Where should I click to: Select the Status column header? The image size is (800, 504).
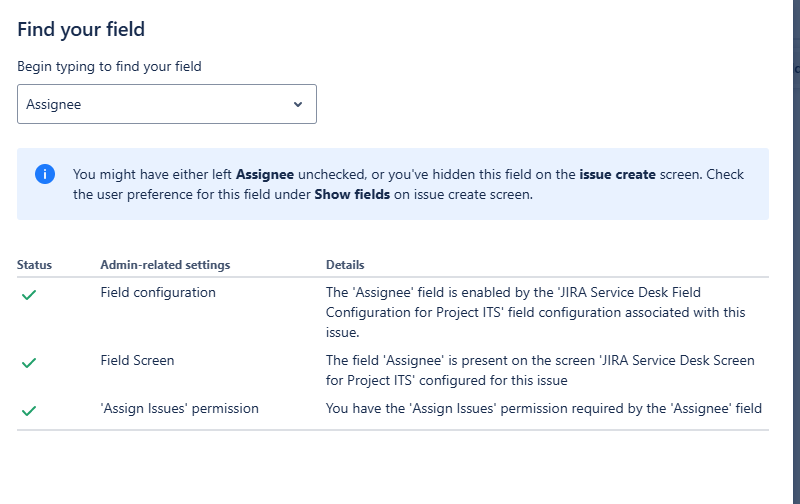pos(34,265)
